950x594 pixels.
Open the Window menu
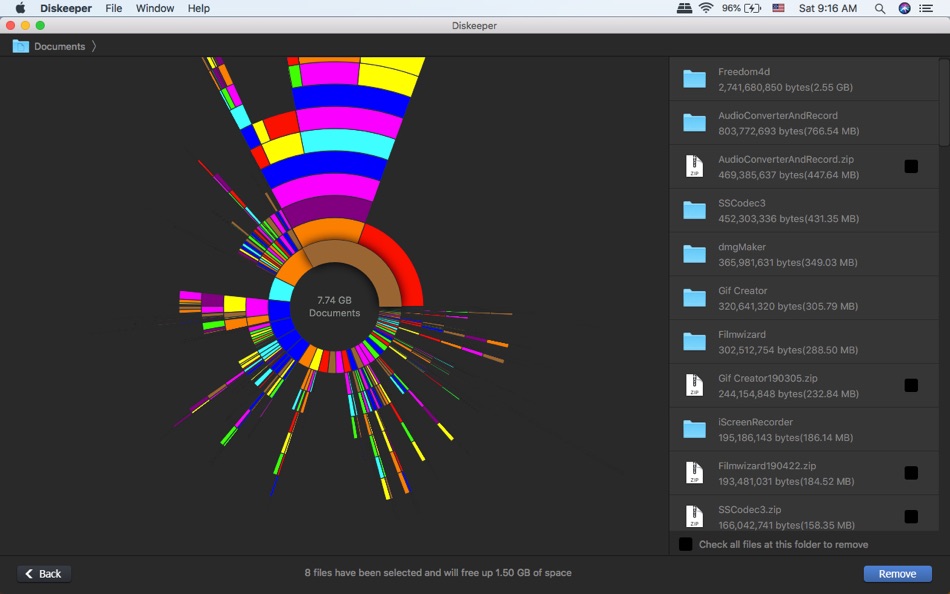[x=155, y=8]
